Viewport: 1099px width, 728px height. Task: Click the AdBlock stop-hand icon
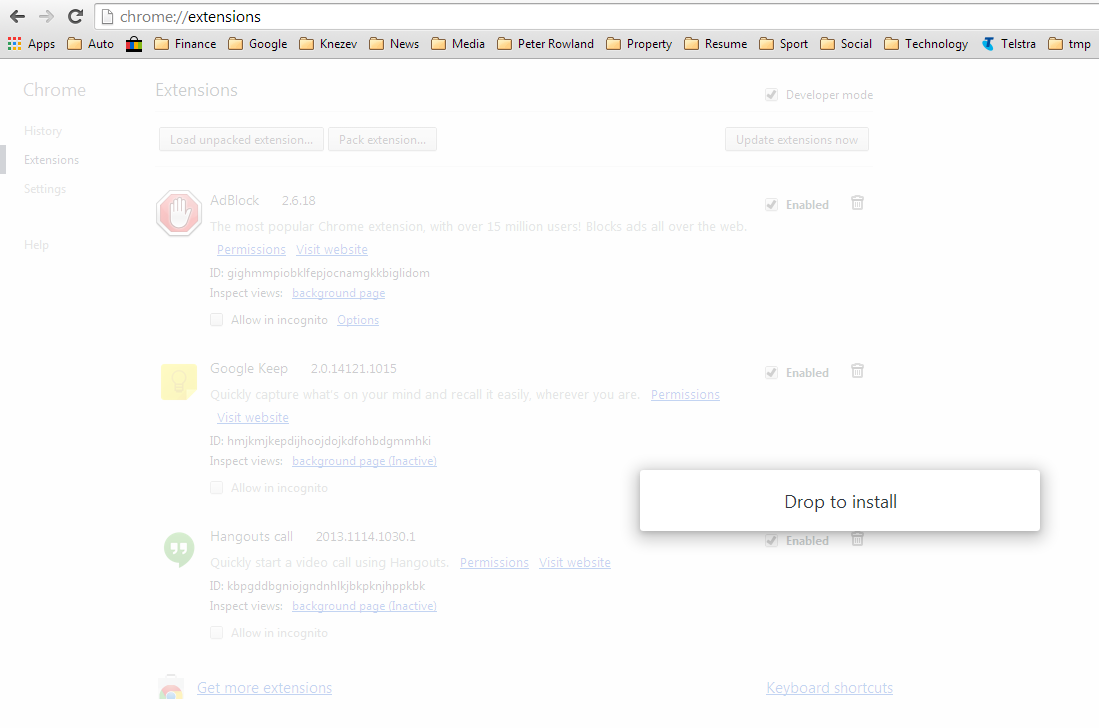pos(179,213)
